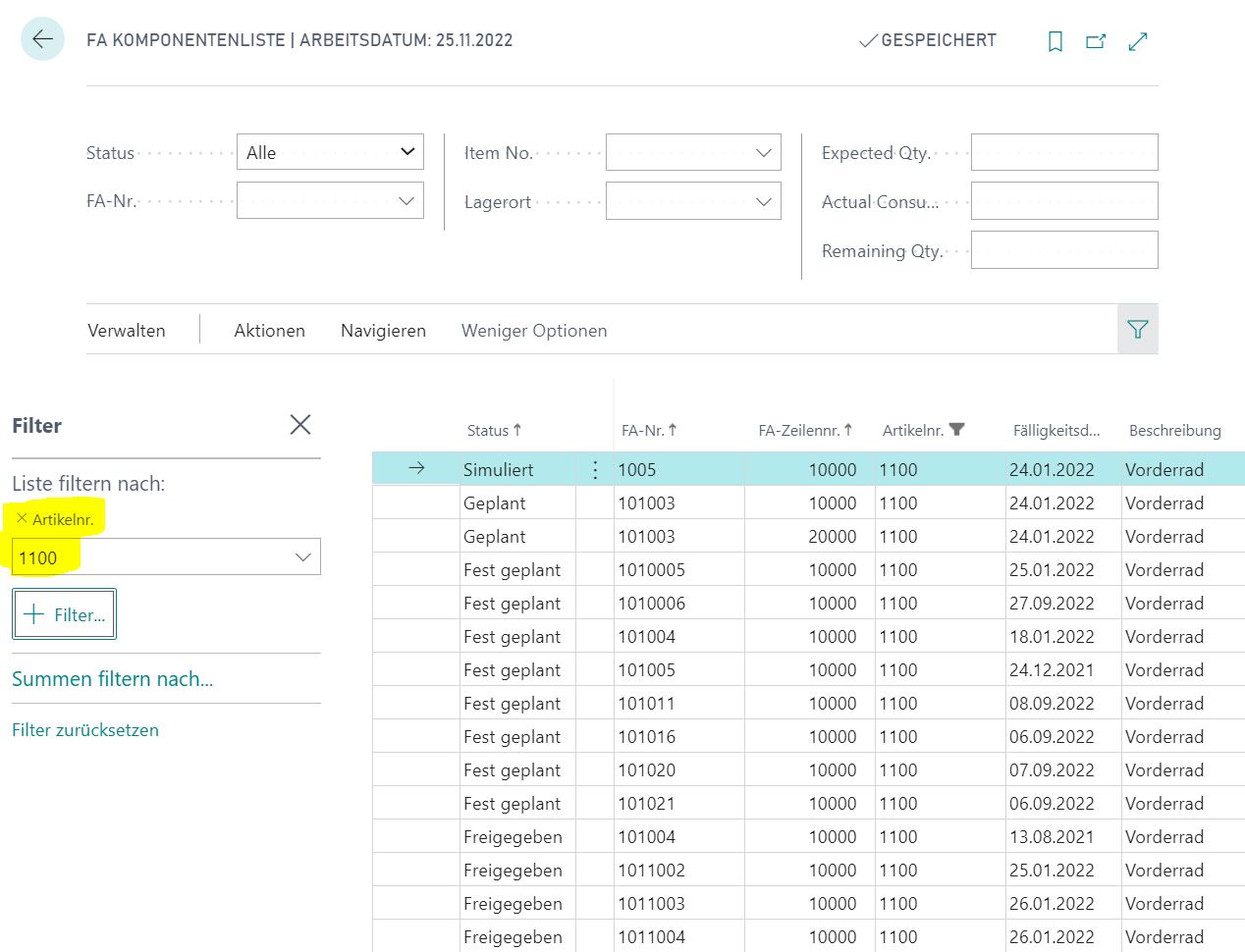Click Geplant status in row with 20000
The height and width of the screenshot is (952, 1245).
click(x=517, y=536)
